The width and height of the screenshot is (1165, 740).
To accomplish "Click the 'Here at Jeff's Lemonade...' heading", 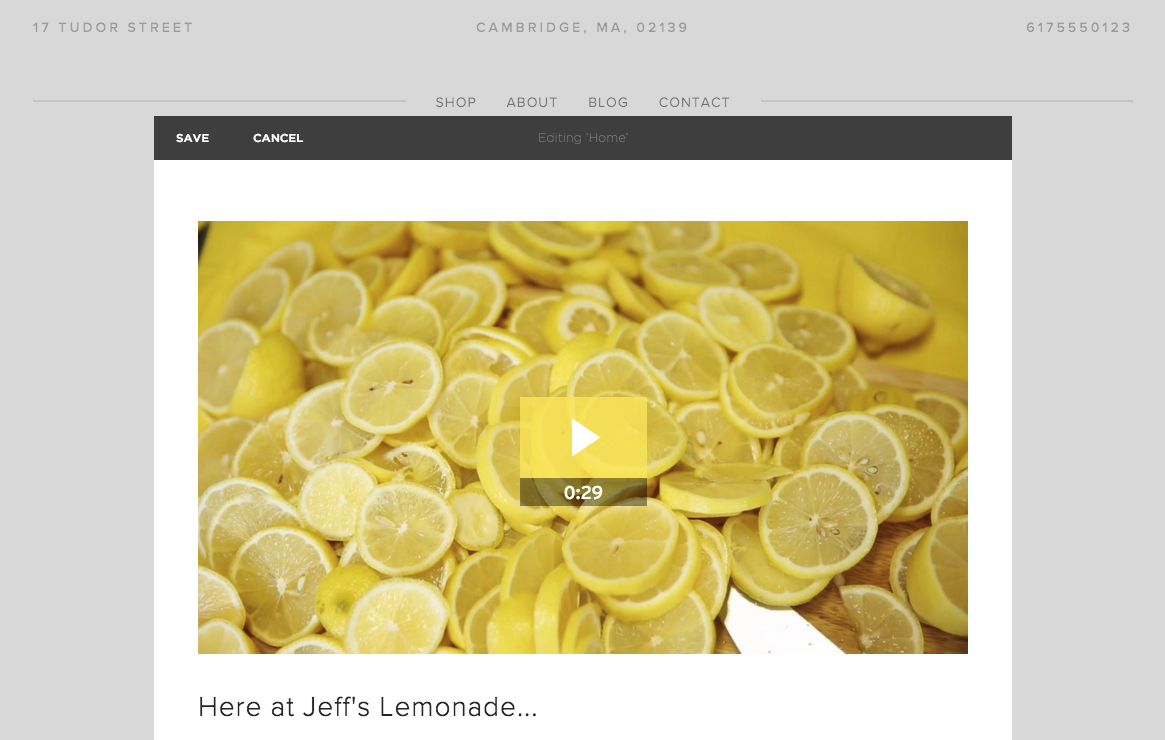I will coord(368,707).
